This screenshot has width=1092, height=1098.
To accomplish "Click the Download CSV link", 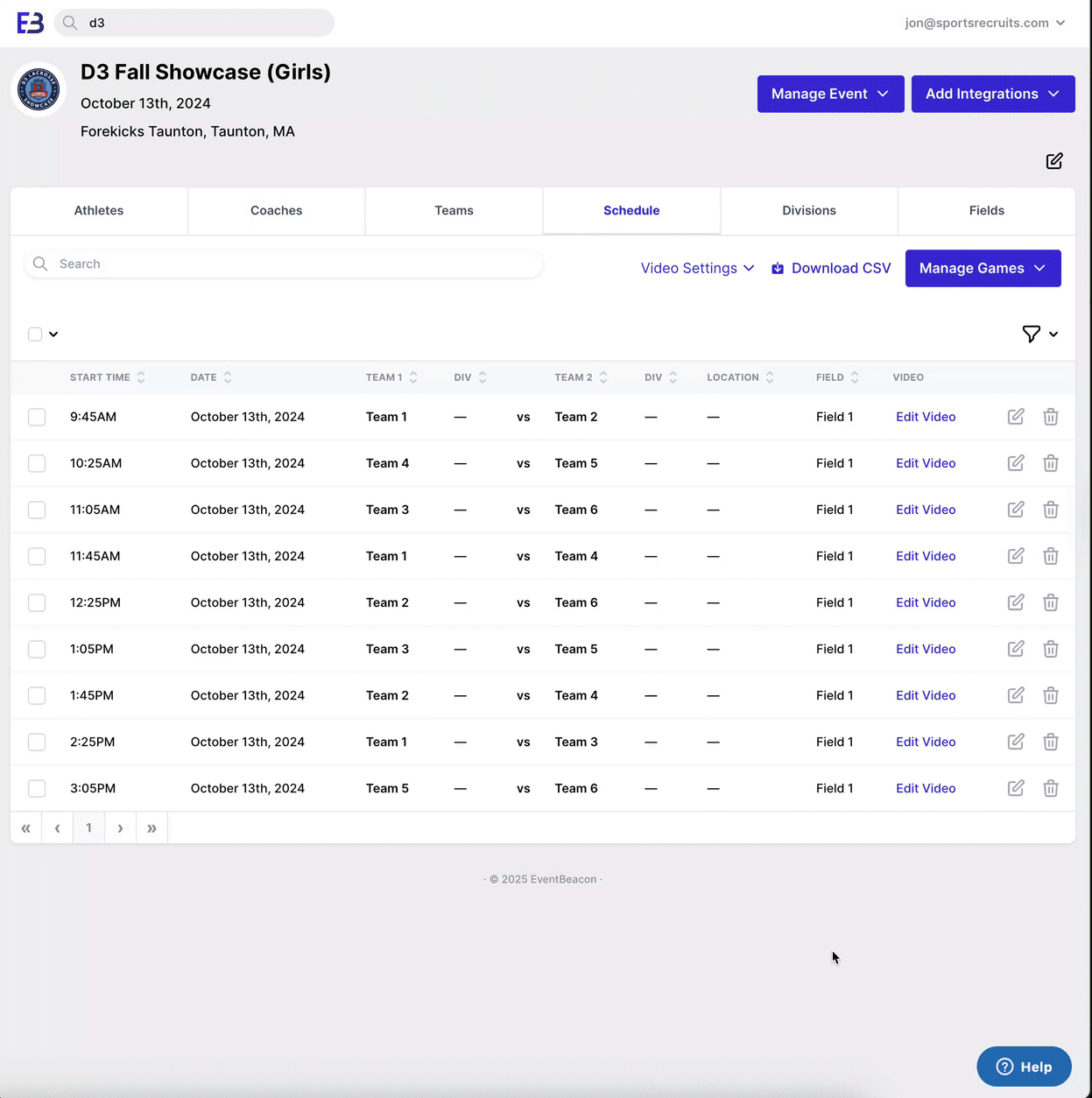I will coord(831,268).
